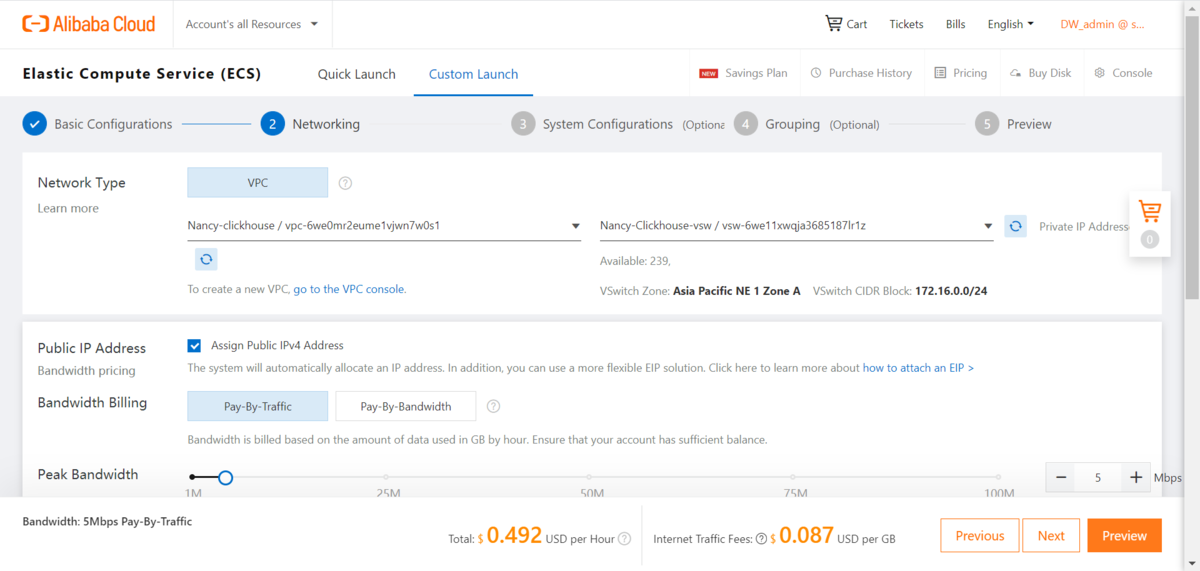Go to Basic Configurations completed step

[x=98, y=124]
